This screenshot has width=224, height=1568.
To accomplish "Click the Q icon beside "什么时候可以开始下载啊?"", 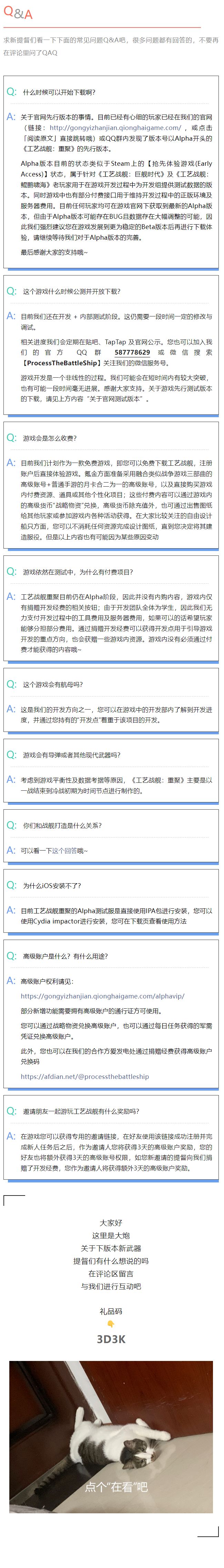I will (x=11, y=92).
